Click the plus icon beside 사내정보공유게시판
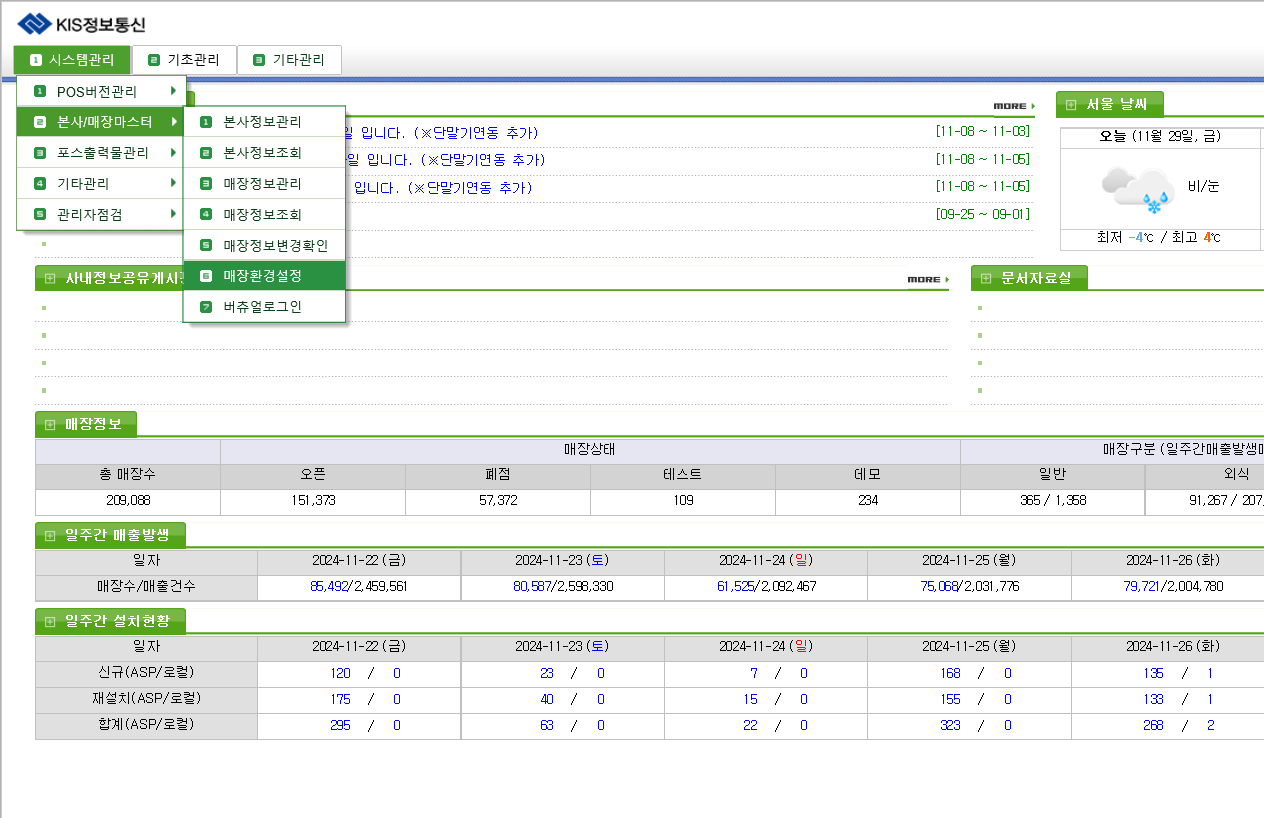The height and width of the screenshot is (818, 1264). coord(49,279)
